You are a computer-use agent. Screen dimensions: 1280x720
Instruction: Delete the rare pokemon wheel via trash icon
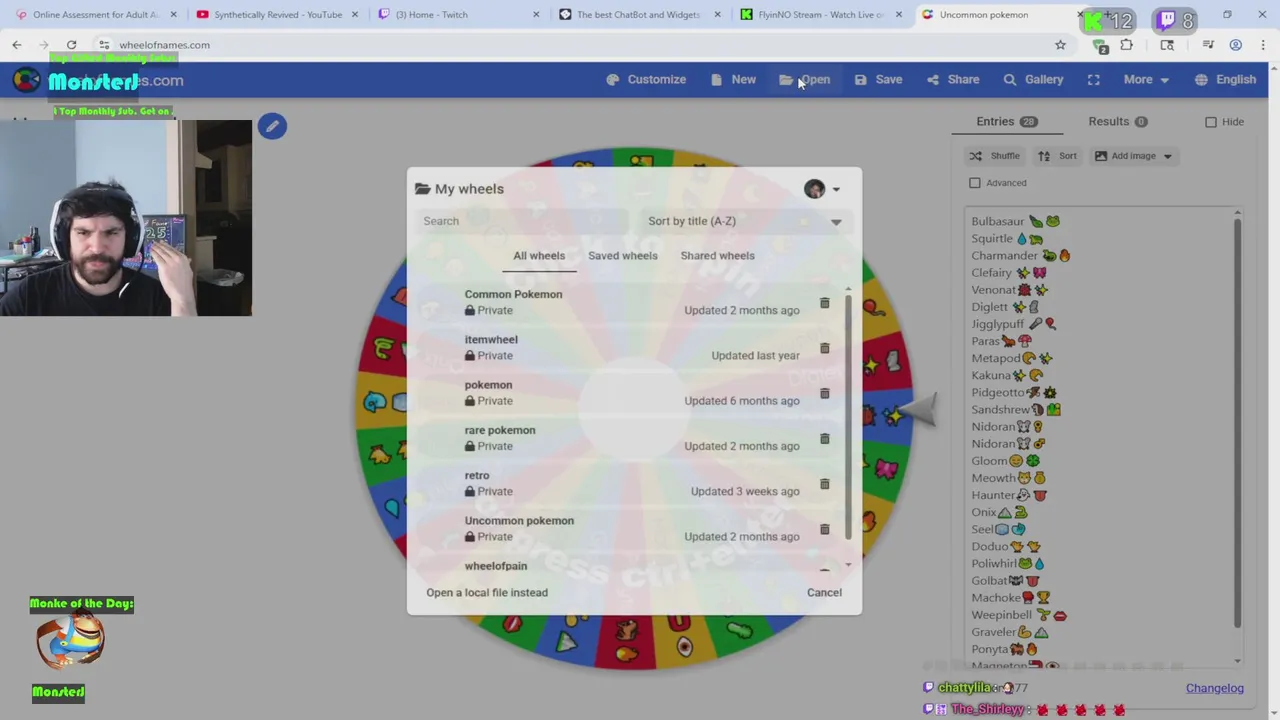824,438
